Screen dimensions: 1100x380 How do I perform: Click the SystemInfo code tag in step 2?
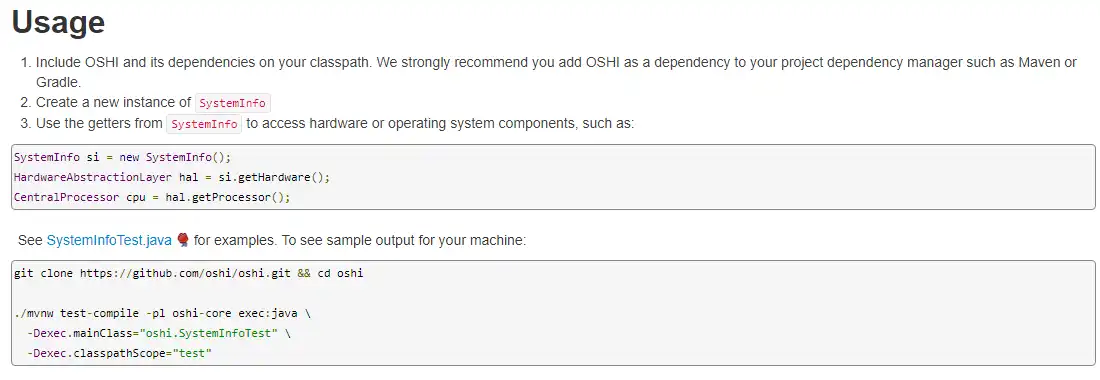click(232, 103)
